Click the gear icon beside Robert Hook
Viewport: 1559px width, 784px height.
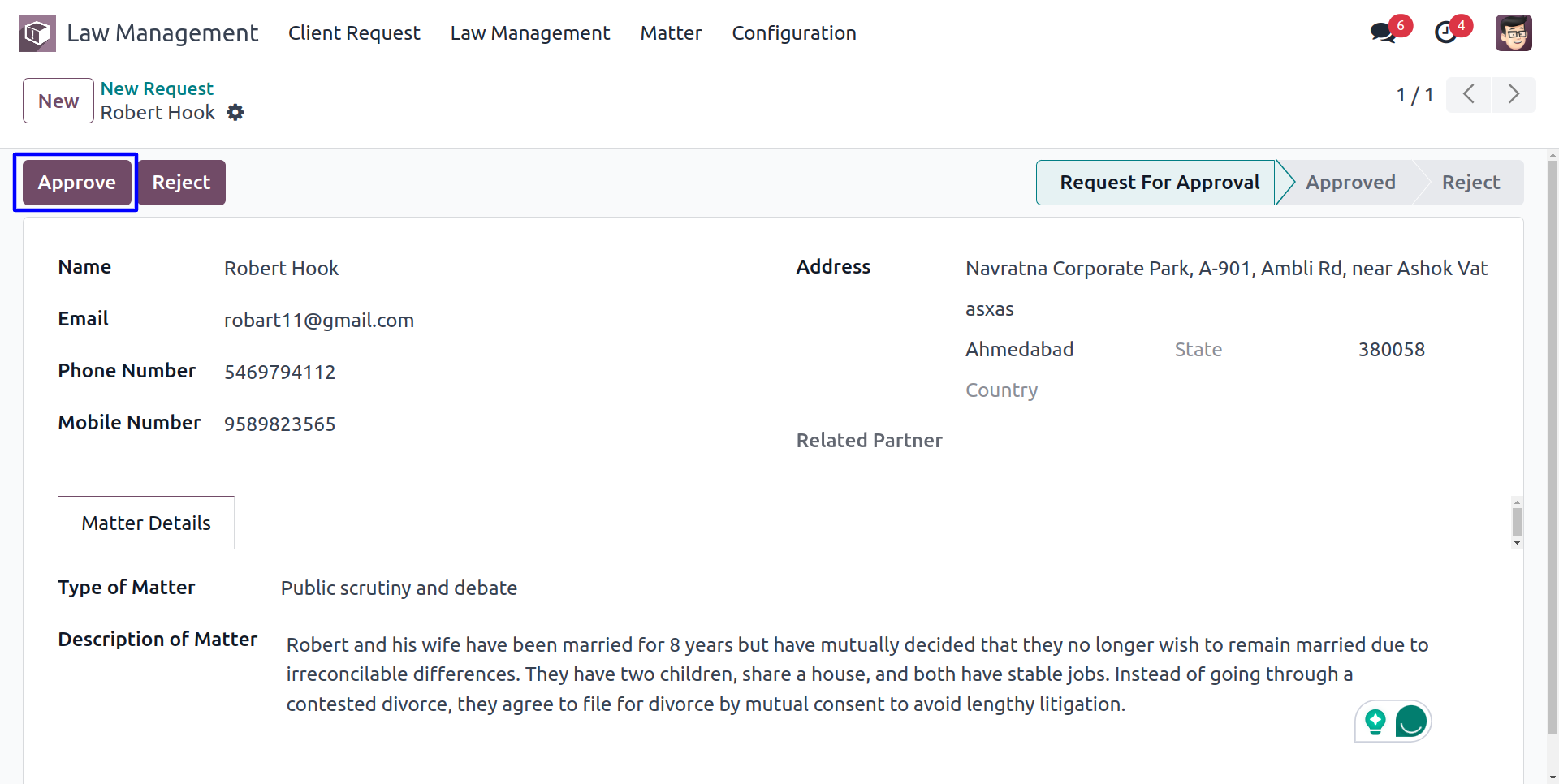(235, 112)
